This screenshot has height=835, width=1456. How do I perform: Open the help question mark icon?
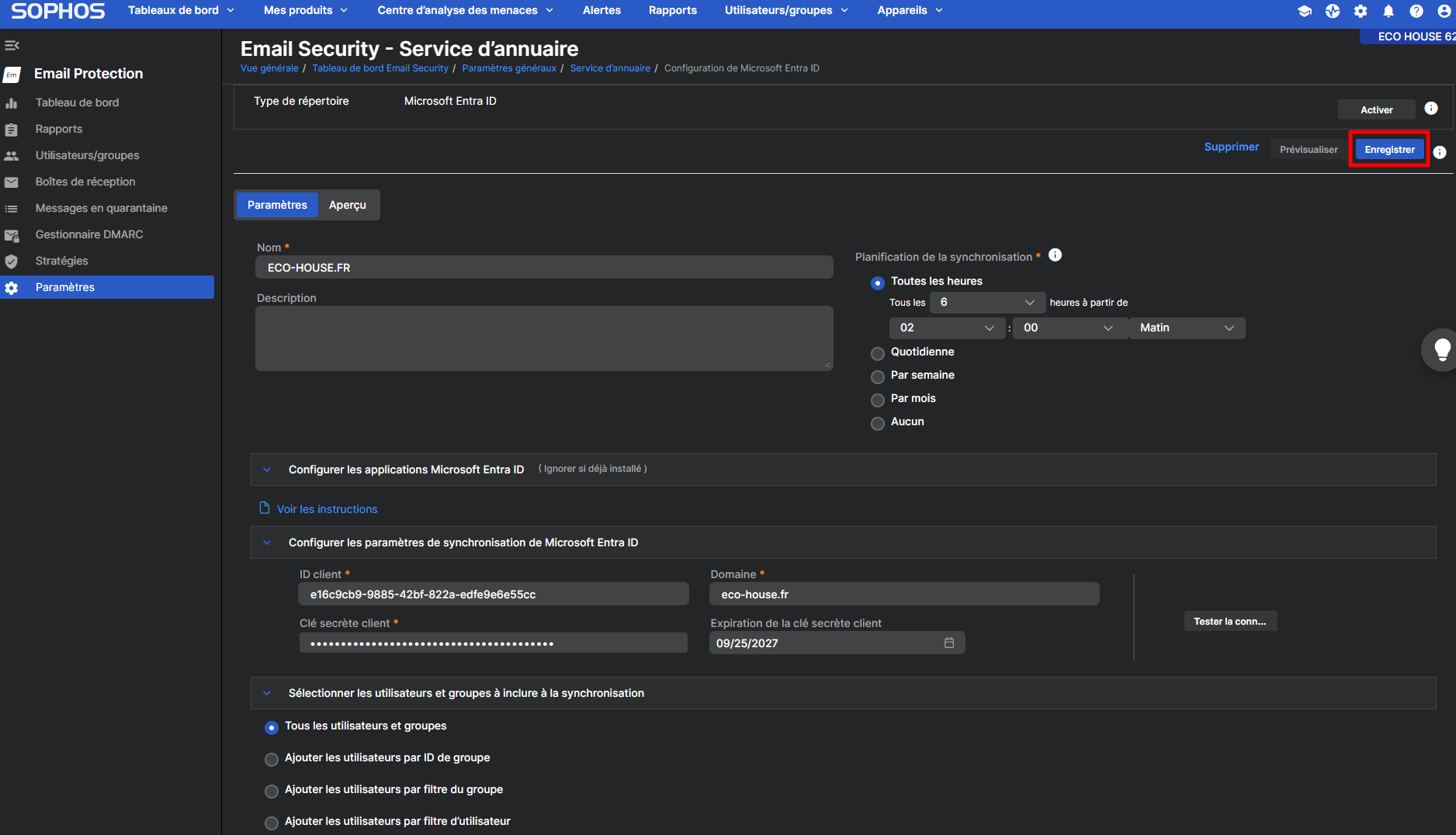point(1416,11)
